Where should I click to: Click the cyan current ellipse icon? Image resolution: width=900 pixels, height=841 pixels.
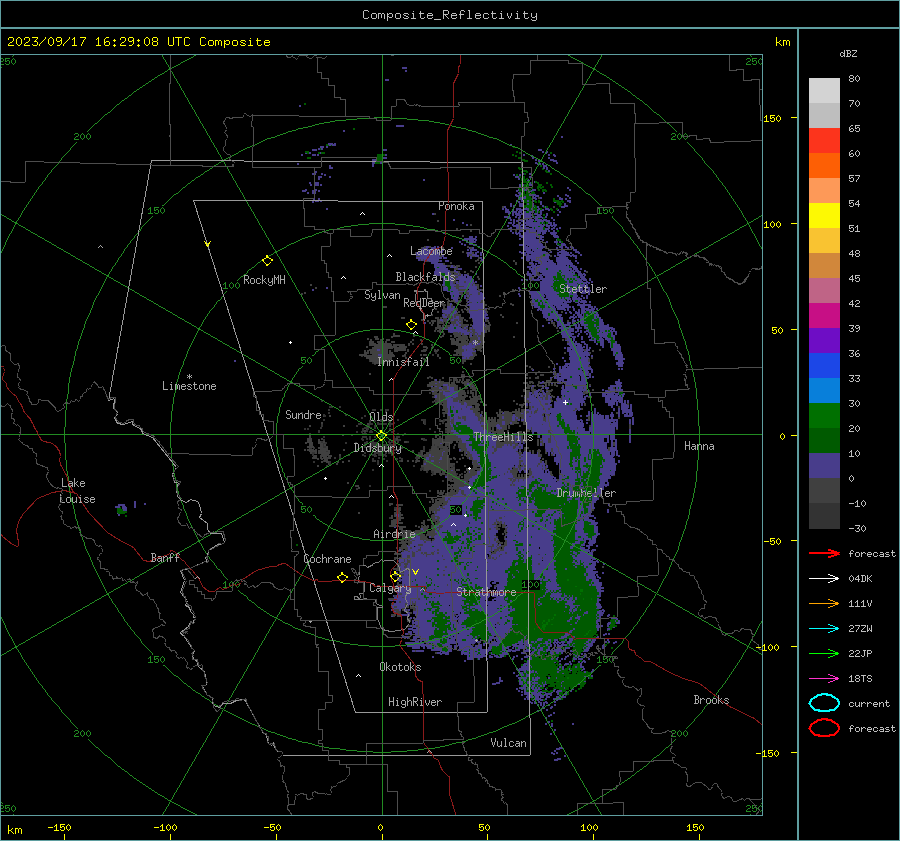(x=824, y=703)
